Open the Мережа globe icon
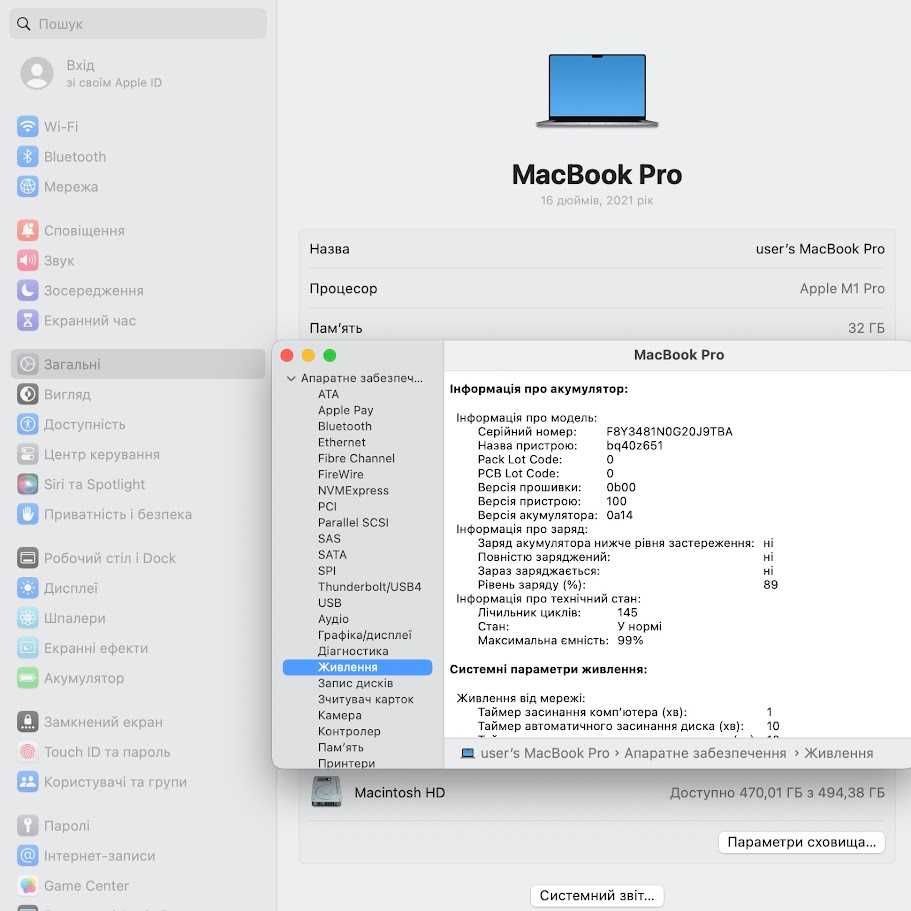This screenshot has width=911, height=911. pyautogui.click(x=27, y=186)
